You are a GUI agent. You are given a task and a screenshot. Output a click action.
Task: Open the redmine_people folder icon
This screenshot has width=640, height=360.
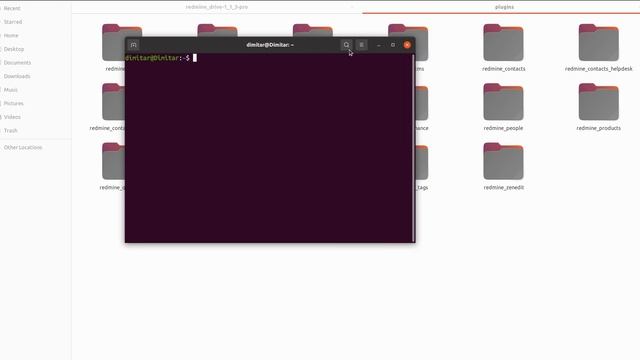503,102
